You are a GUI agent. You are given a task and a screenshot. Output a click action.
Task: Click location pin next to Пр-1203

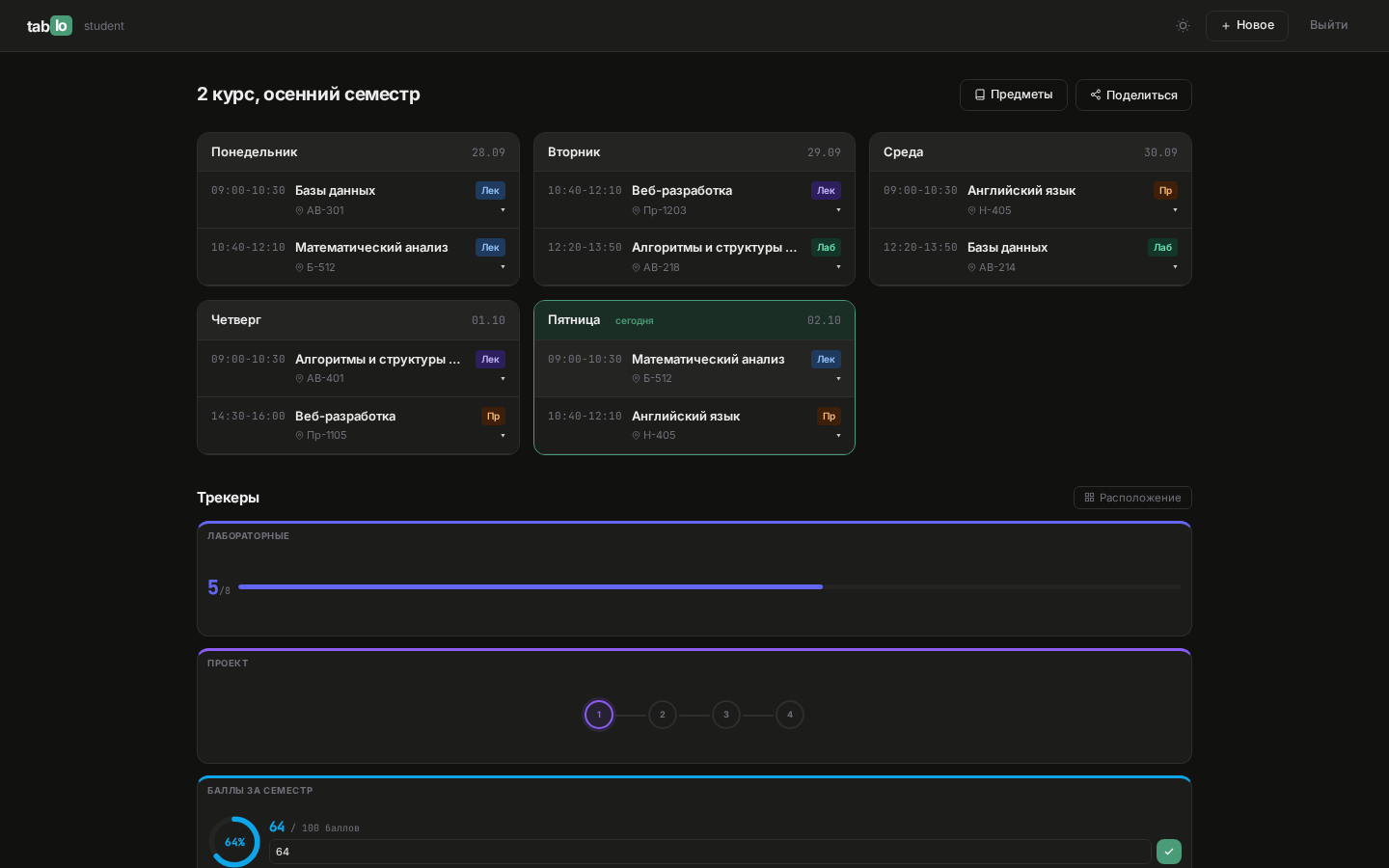tap(636, 210)
